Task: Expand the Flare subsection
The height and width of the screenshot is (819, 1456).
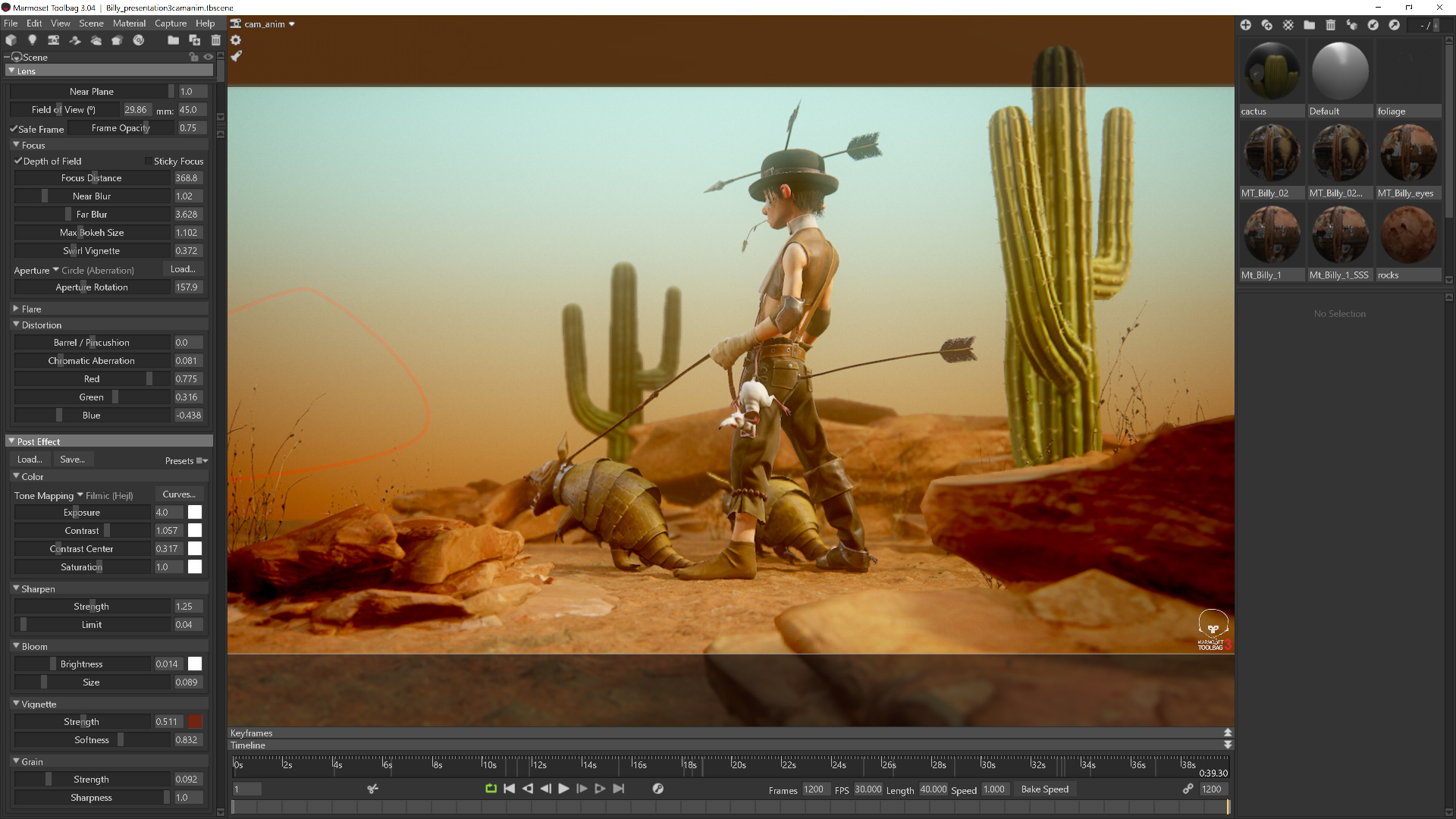Action: (x=16, y=309)
